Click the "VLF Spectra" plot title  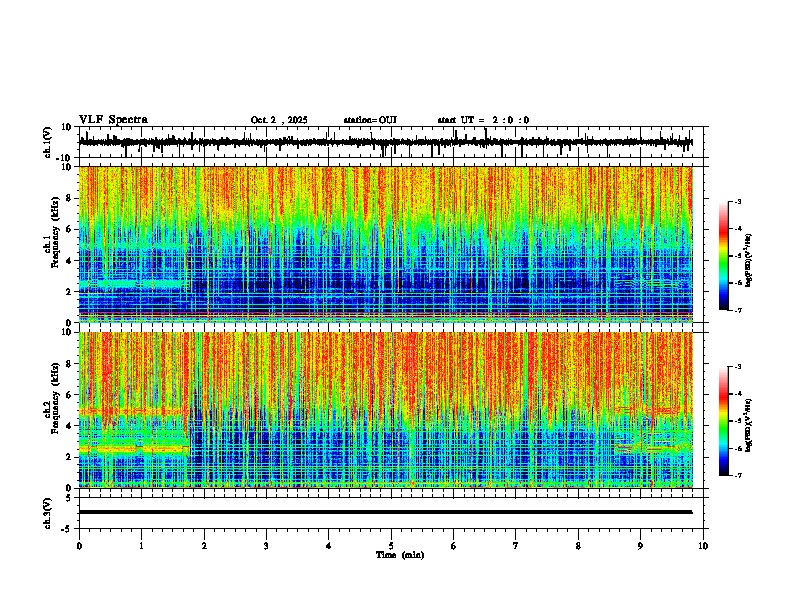point(113,120)
